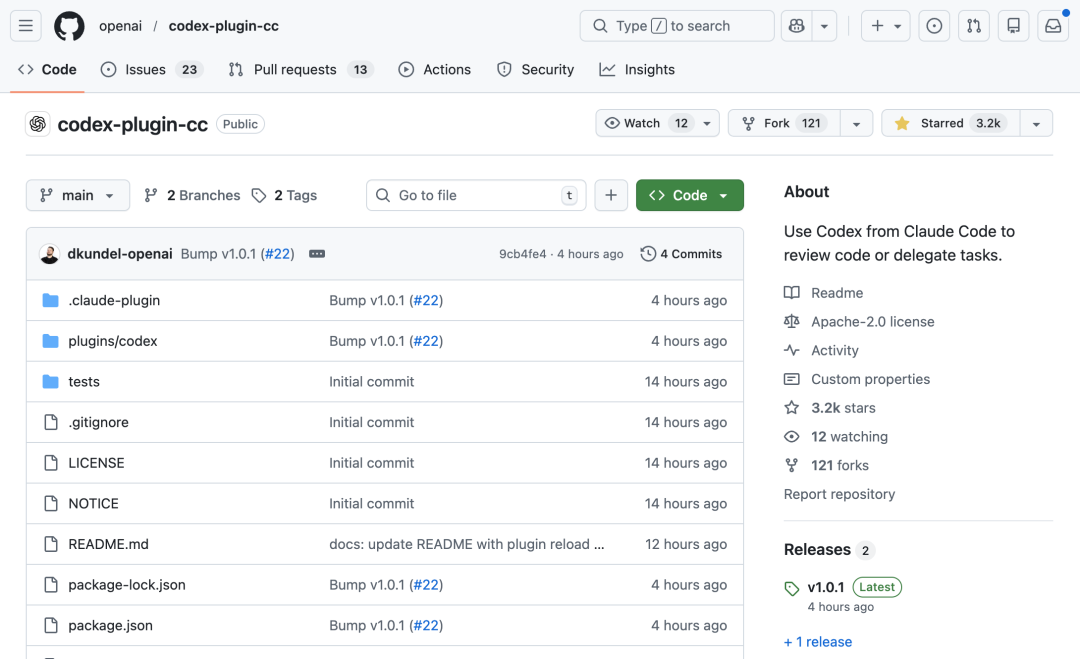Image resolution: width=1080 pixels, height=659 pixels.
Task: Expand the green Code dropdown
Action: (689, 195)
